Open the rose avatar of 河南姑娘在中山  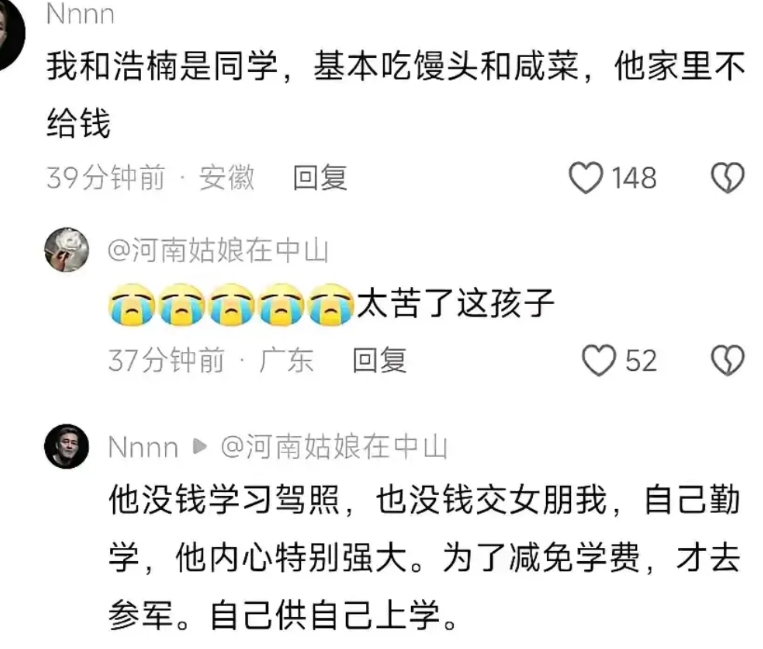(x=67, y=250)
